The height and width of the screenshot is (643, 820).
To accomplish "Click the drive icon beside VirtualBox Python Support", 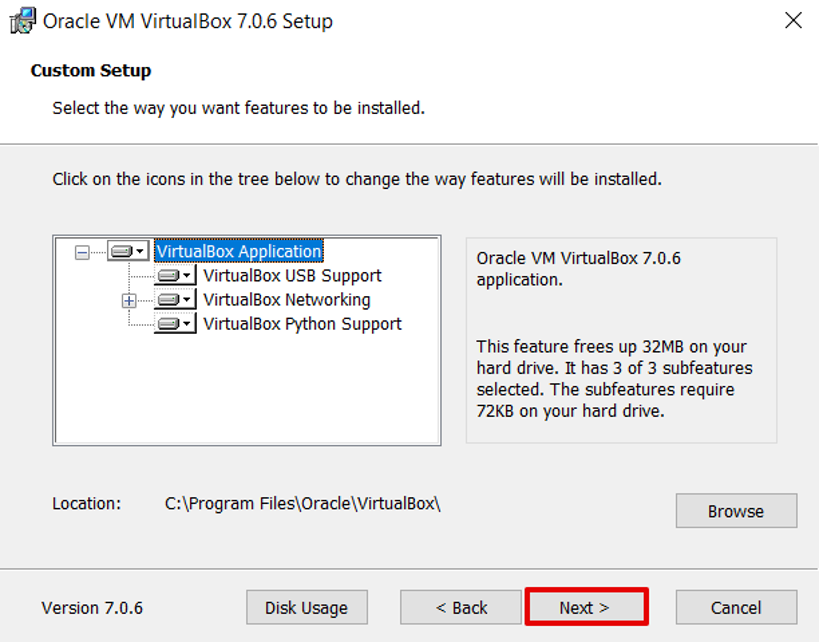I will coord(175,324).
